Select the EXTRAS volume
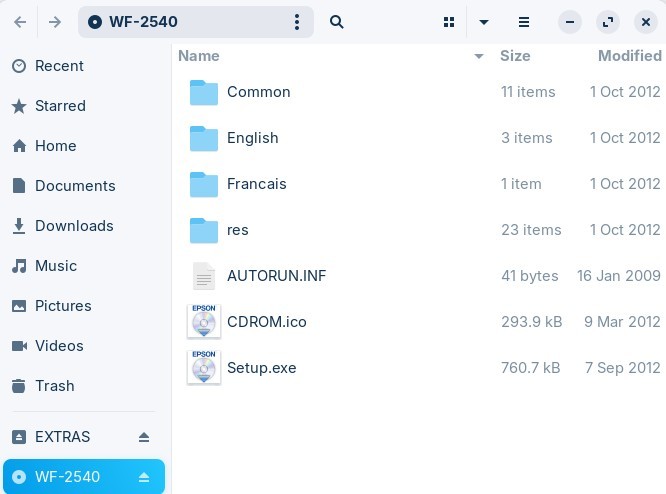The height and width of the screenshot is (494, 666). [84, 437]
